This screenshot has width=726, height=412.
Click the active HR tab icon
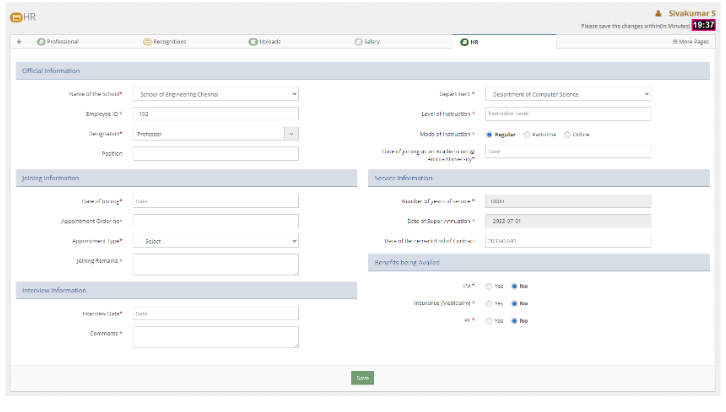[x=464, y=41]
